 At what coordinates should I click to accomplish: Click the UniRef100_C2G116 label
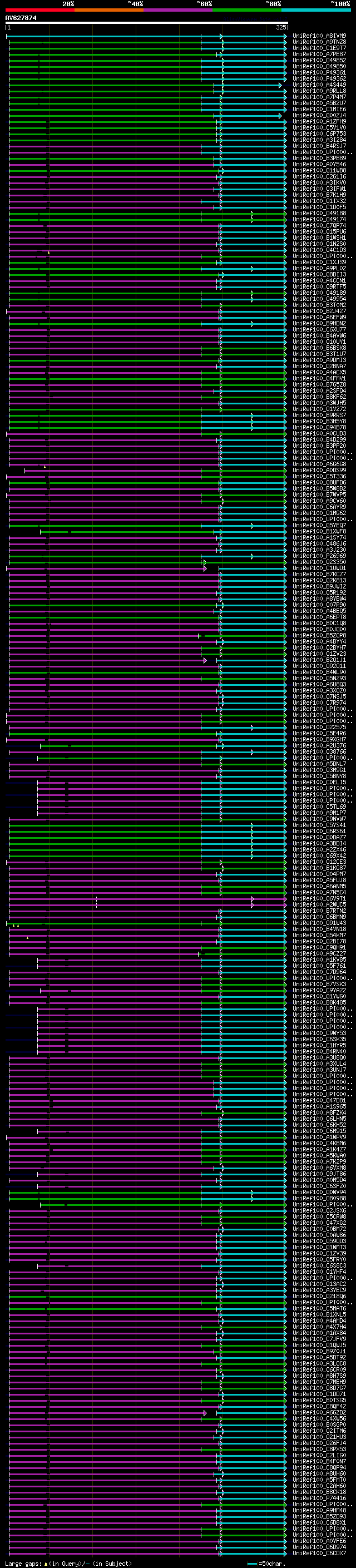tap(319, 176)
